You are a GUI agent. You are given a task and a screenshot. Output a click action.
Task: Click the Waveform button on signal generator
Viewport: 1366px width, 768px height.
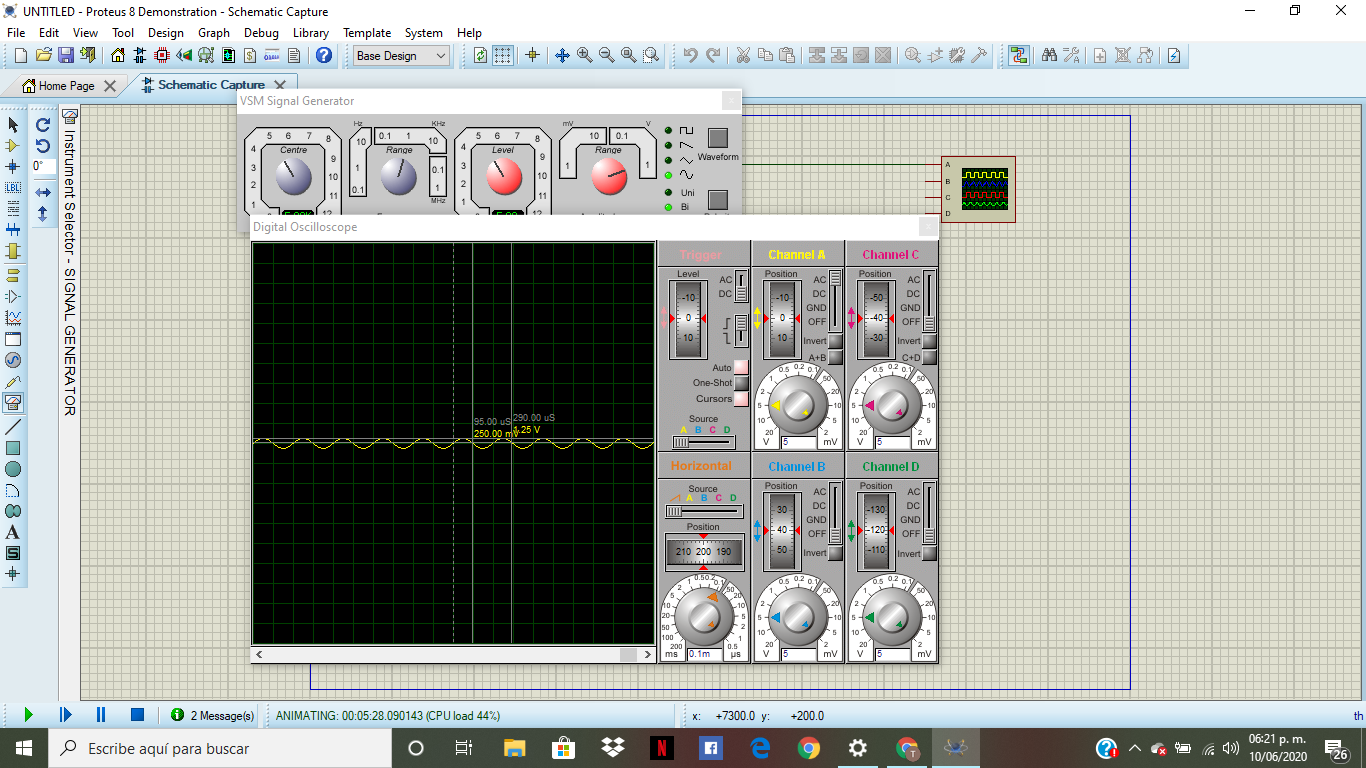click(718, 138)
